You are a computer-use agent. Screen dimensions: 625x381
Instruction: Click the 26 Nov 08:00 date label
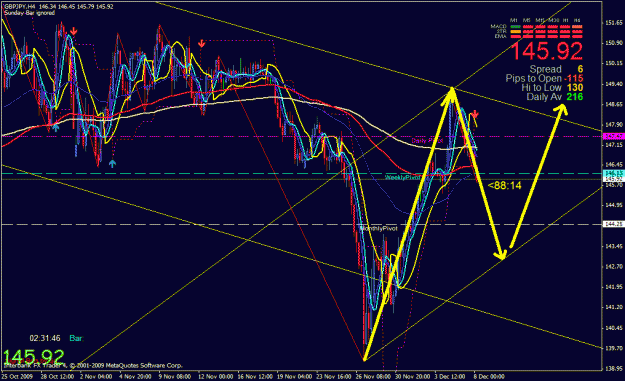click(373, 376)
